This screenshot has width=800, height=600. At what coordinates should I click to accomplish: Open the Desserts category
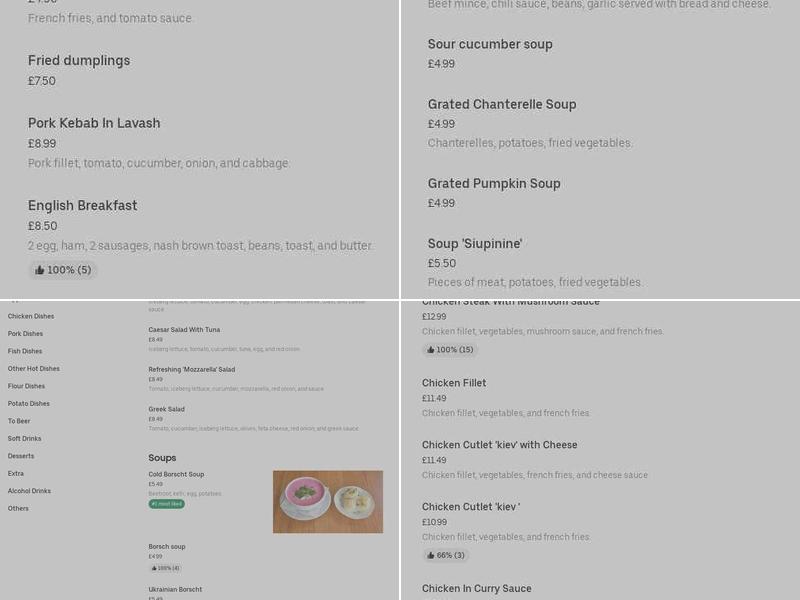pos(21,455)
